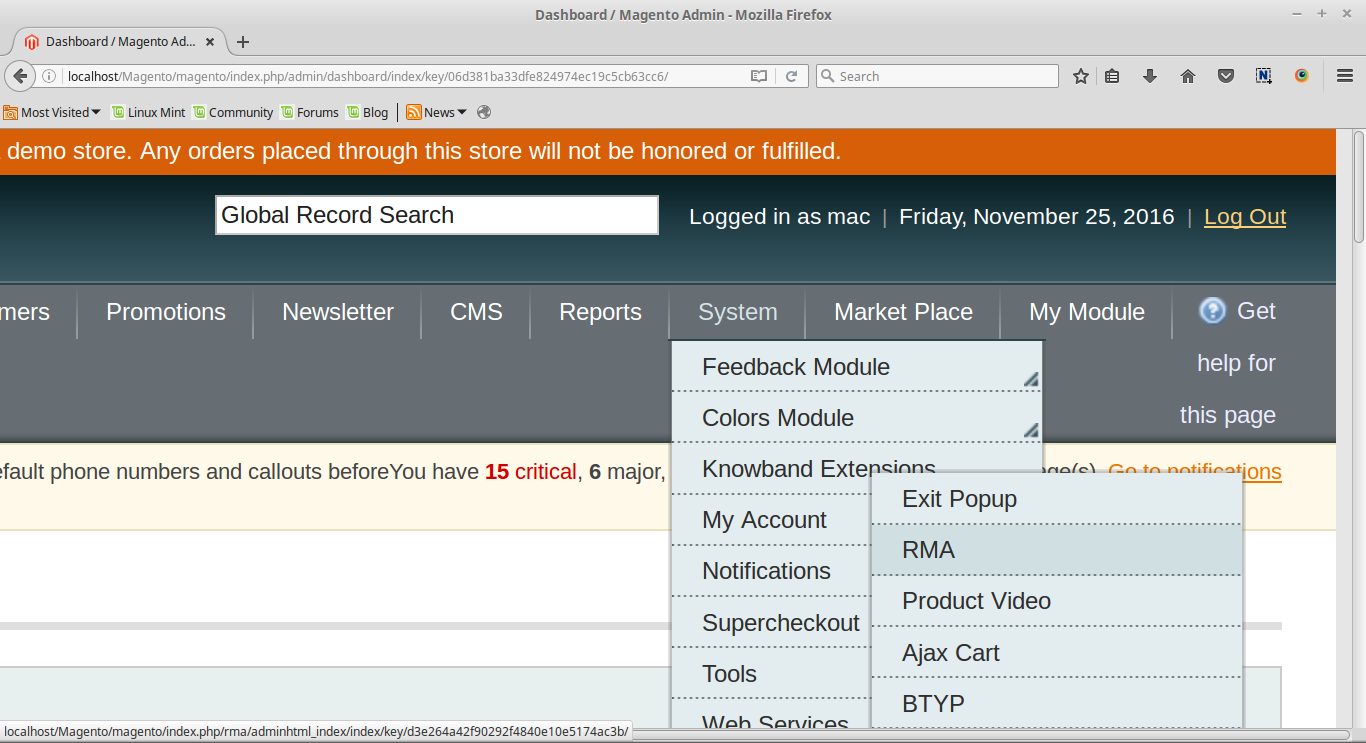The width and height of the screenshot is (1366, 743).
Task: Go to Firefox home page icon
Action: pyautogui.click(x=1188, y=76)
